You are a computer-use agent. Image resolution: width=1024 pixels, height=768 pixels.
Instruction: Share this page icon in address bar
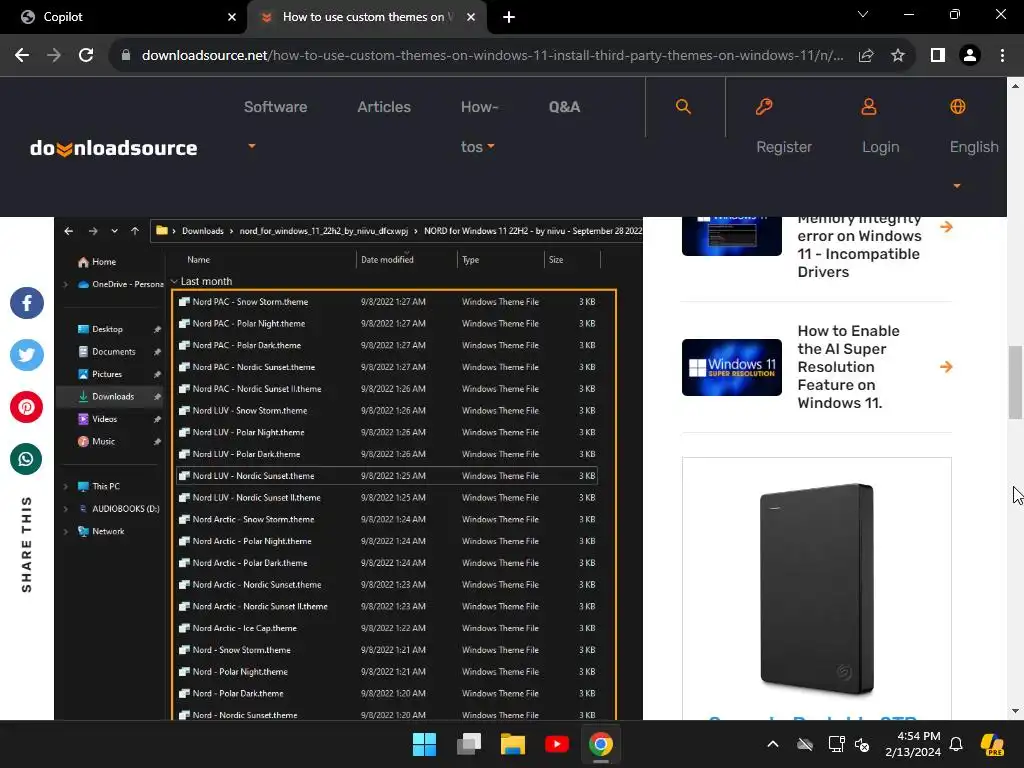point(866,56)
